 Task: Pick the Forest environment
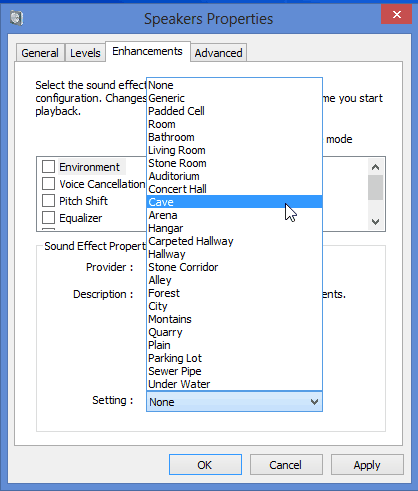[x=234, y=293]
